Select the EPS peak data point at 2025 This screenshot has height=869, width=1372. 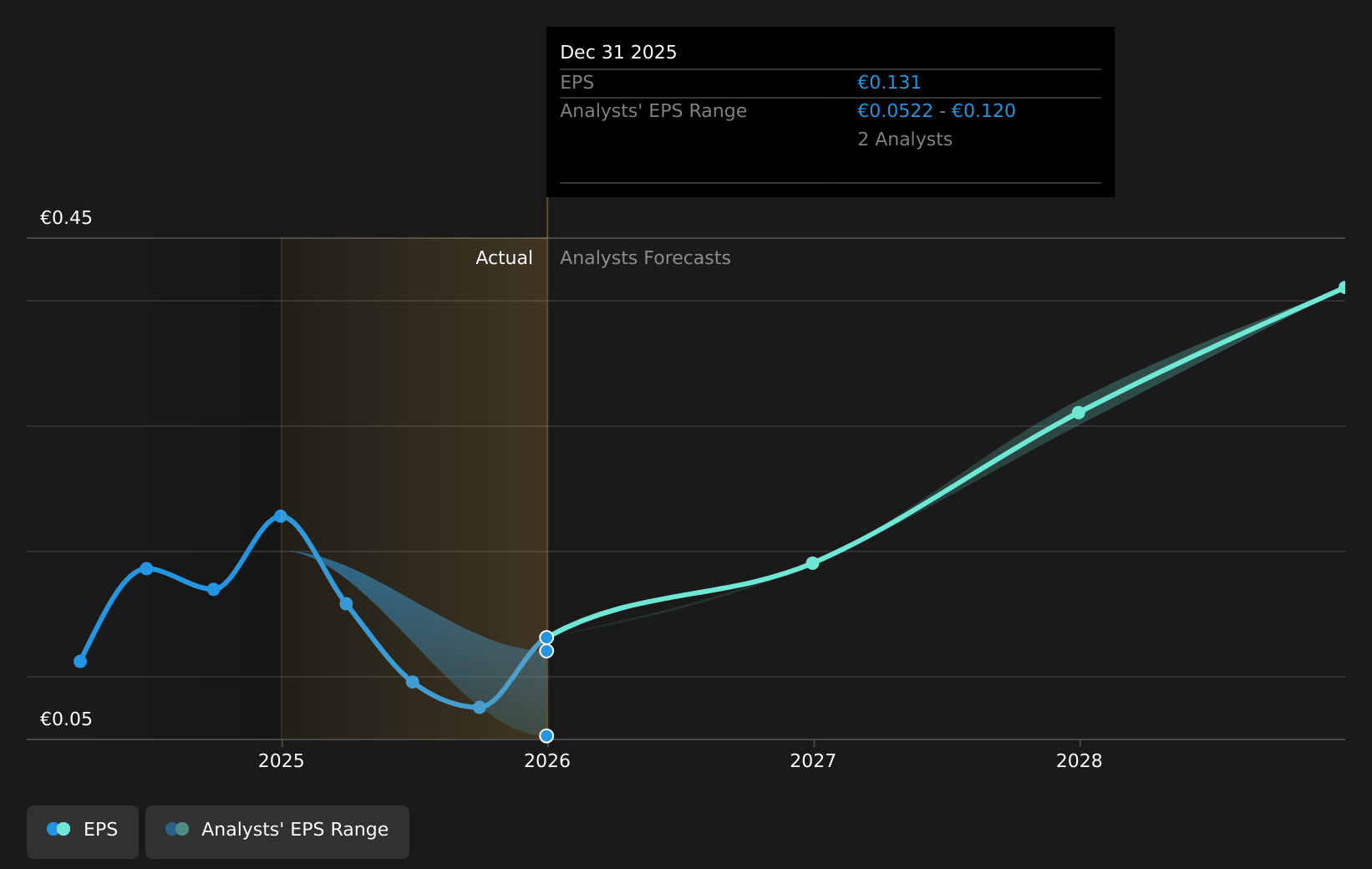281,516
